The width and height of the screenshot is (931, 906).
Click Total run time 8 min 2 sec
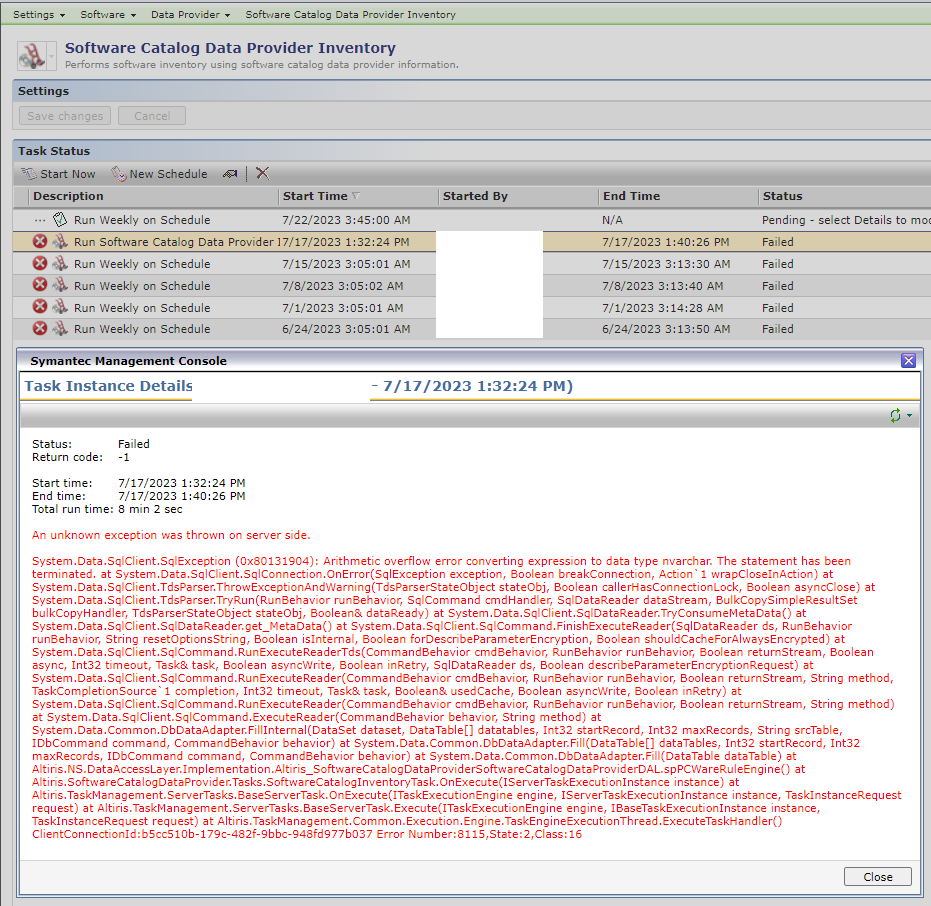click(x=107, y=509)
